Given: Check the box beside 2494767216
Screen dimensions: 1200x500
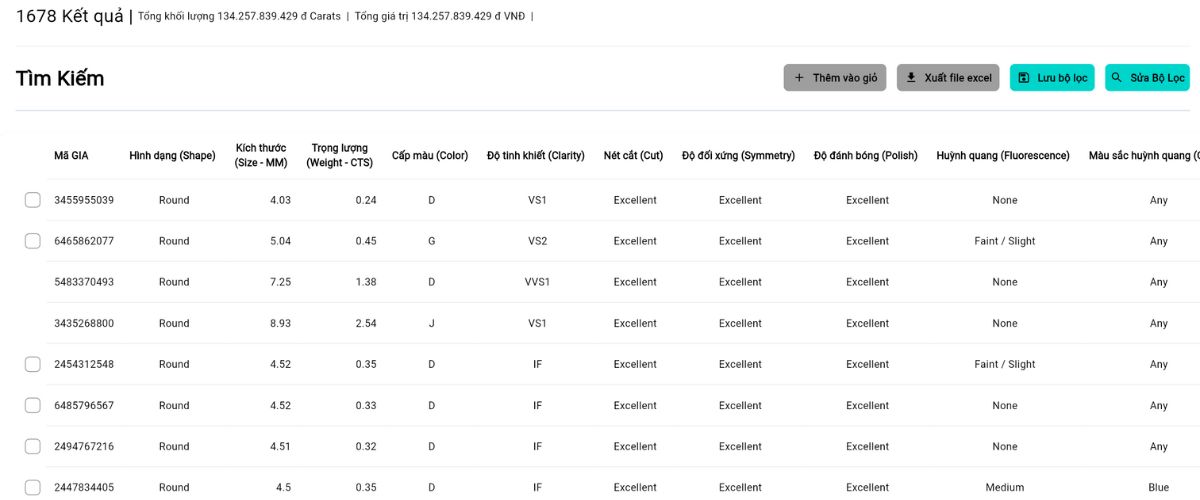Looking at the screenshot, I should tap(33, 446).
